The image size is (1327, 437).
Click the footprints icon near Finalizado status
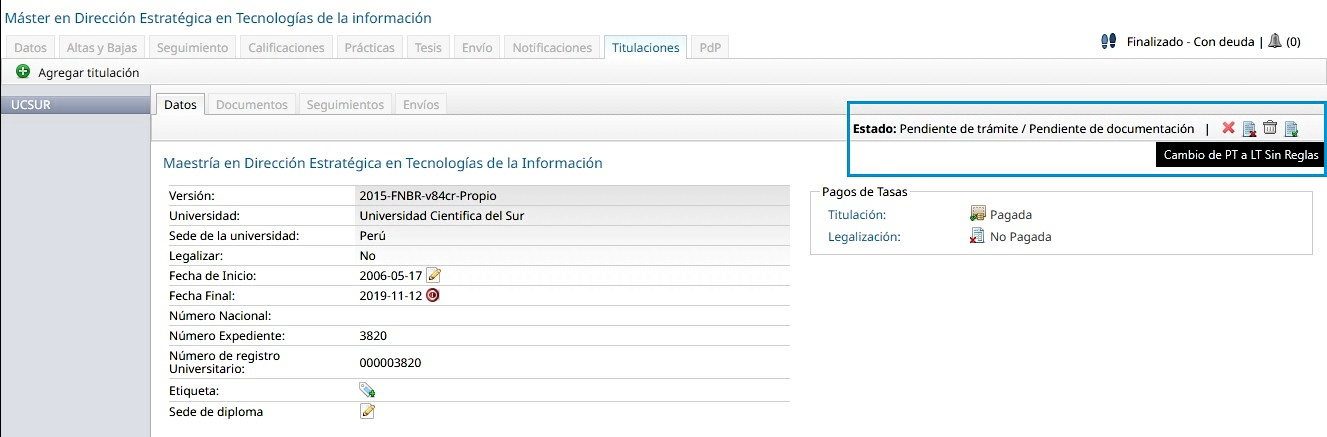pos(1108,42)
